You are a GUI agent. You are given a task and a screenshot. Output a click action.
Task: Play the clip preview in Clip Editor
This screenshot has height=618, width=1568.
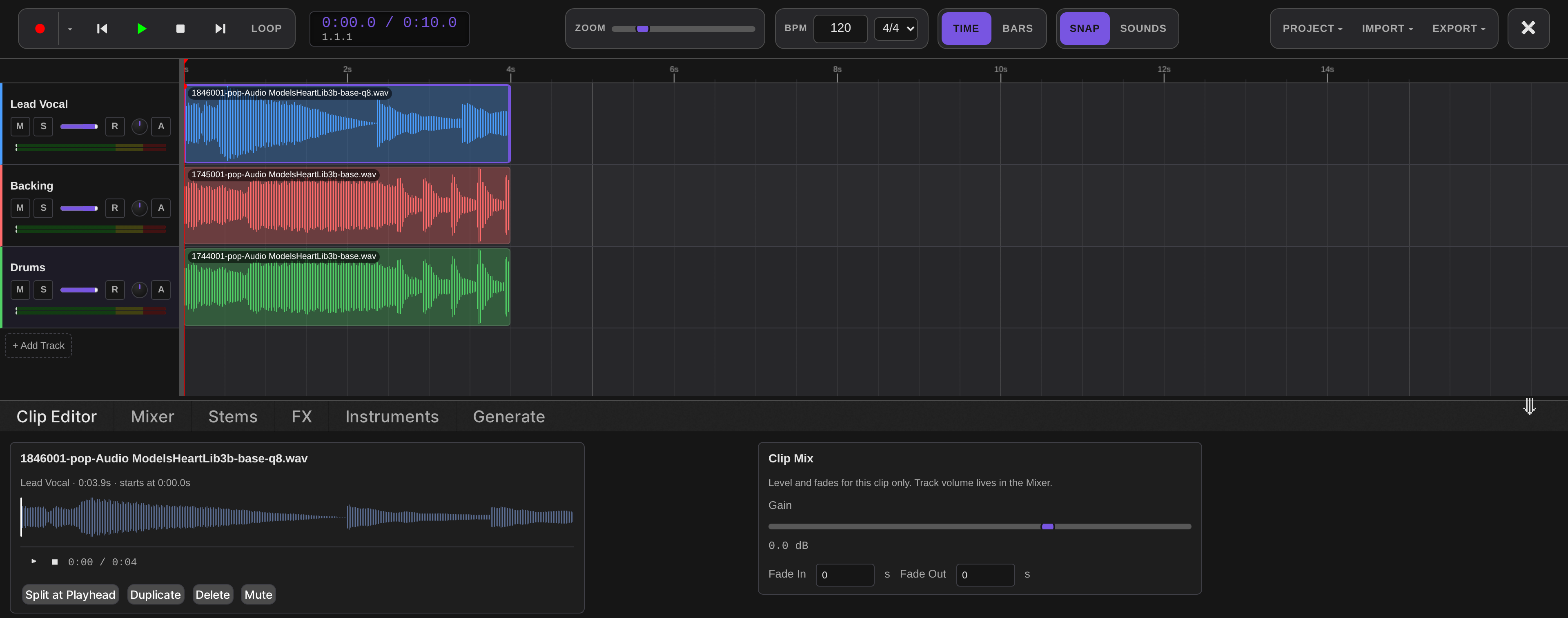33,561
